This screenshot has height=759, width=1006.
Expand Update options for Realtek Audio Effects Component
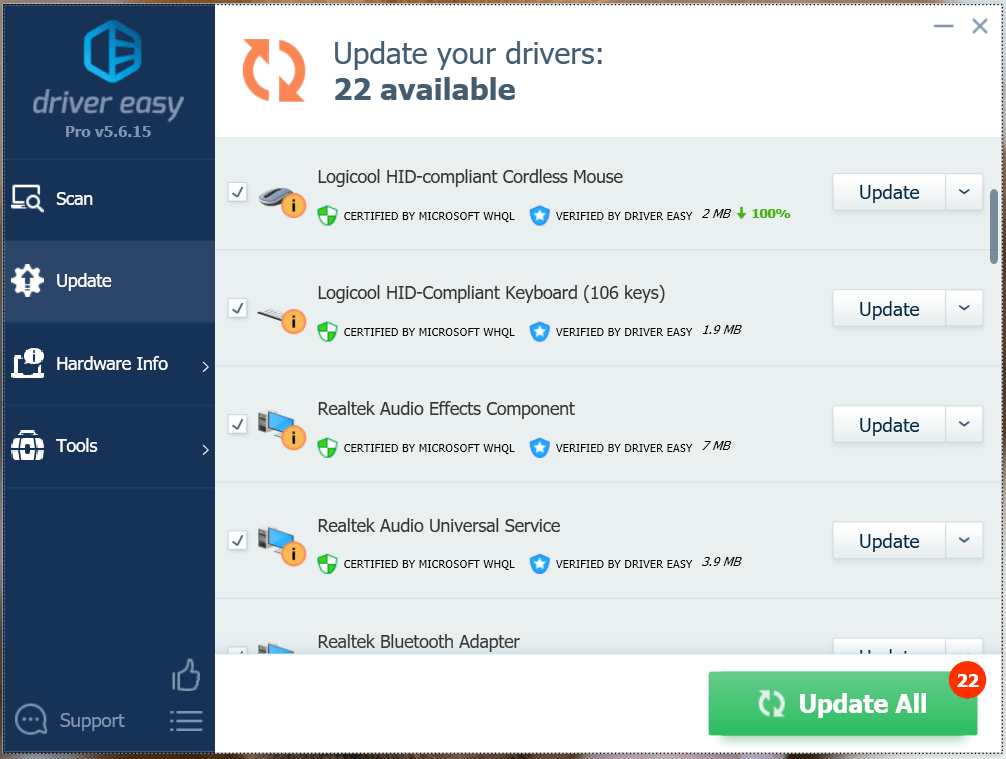(964, 424)
